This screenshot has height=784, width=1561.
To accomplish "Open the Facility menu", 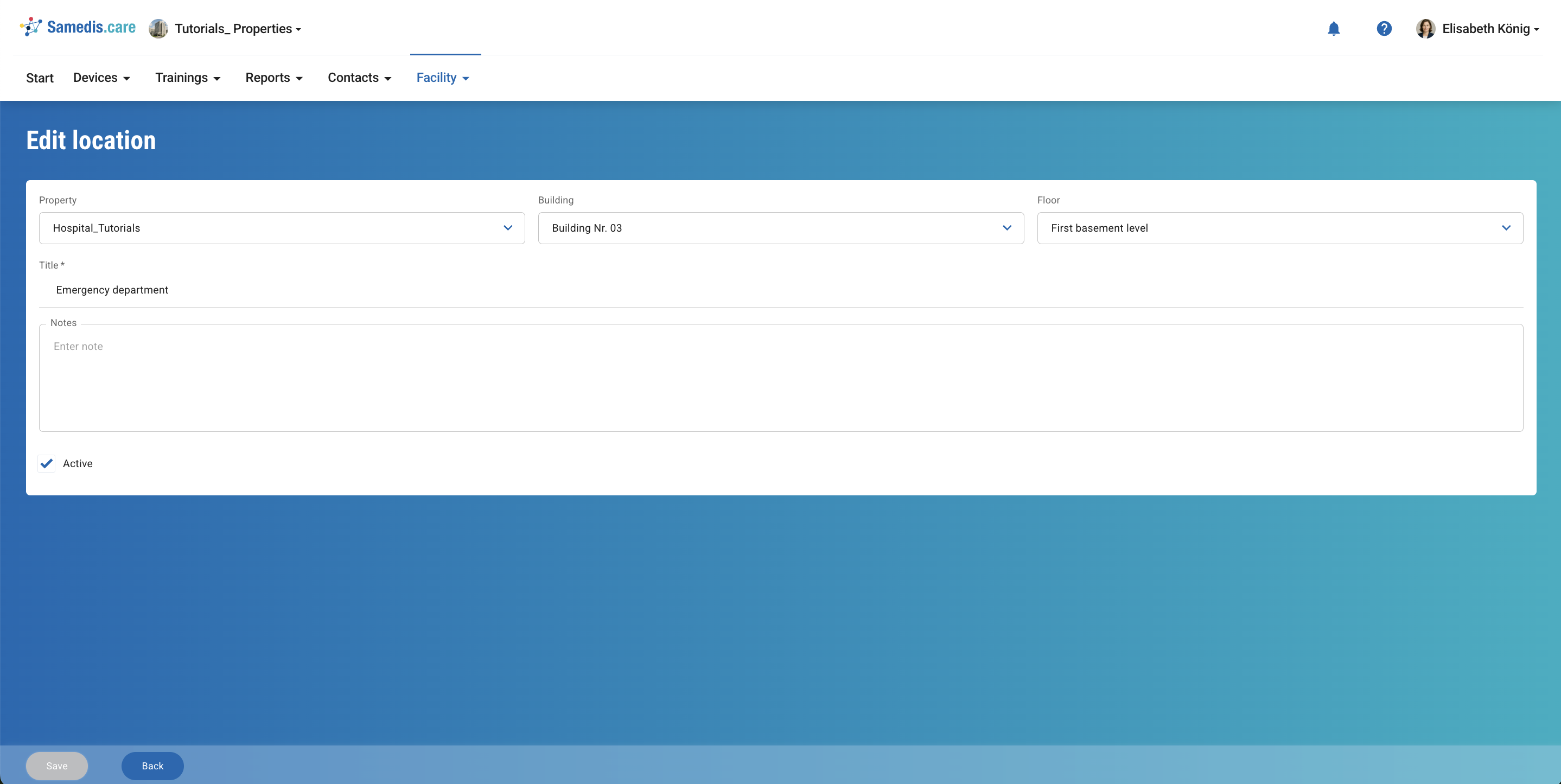I will 442,78.
